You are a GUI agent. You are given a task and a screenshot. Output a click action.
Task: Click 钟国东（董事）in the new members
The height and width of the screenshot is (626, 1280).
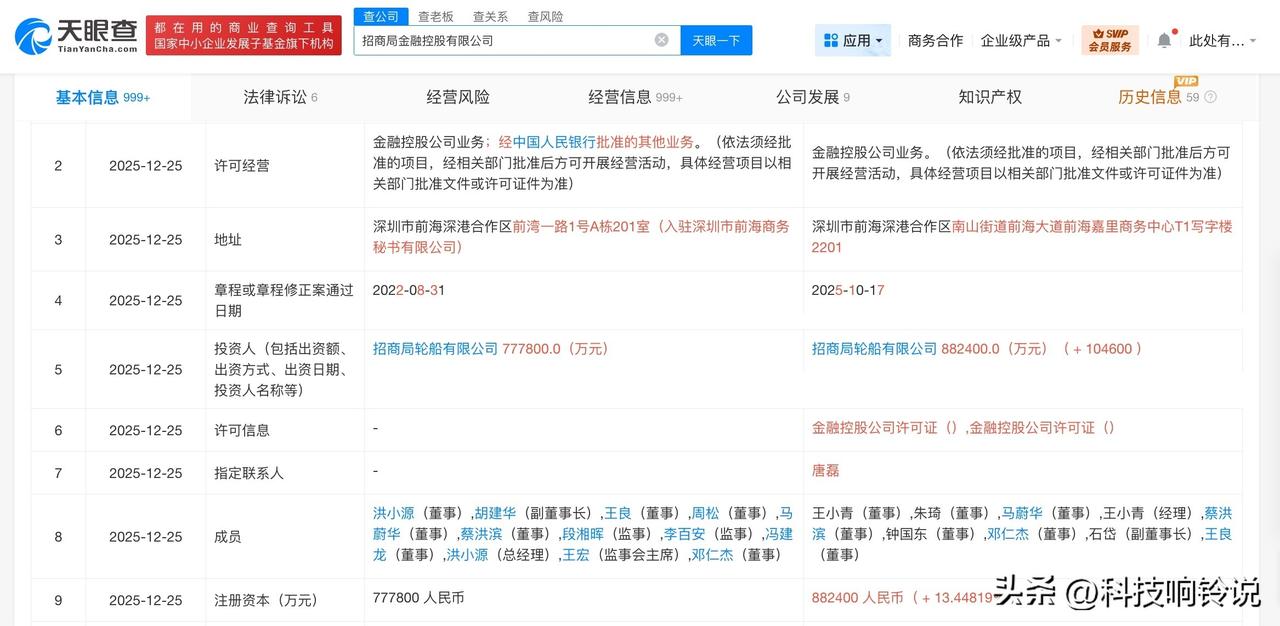pyautogui.click(x=930, y=534)
